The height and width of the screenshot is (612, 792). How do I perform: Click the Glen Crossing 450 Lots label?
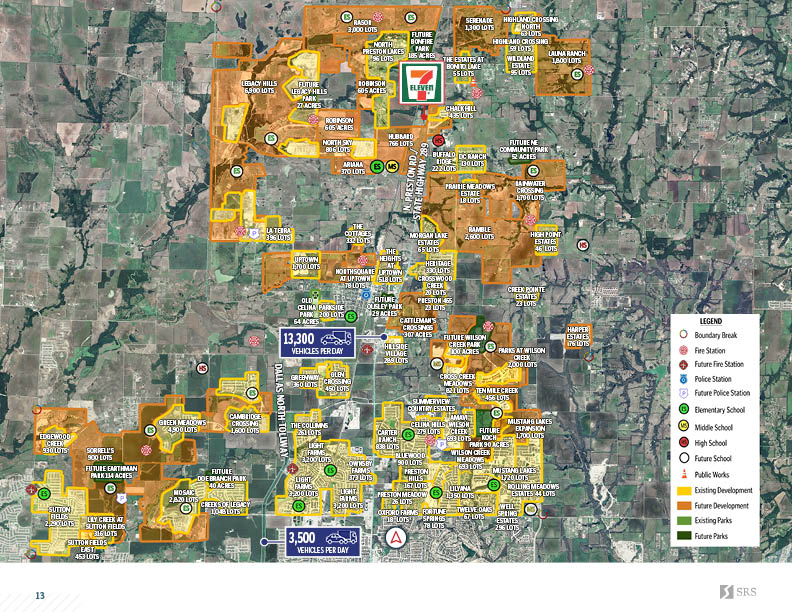(337, 381)
